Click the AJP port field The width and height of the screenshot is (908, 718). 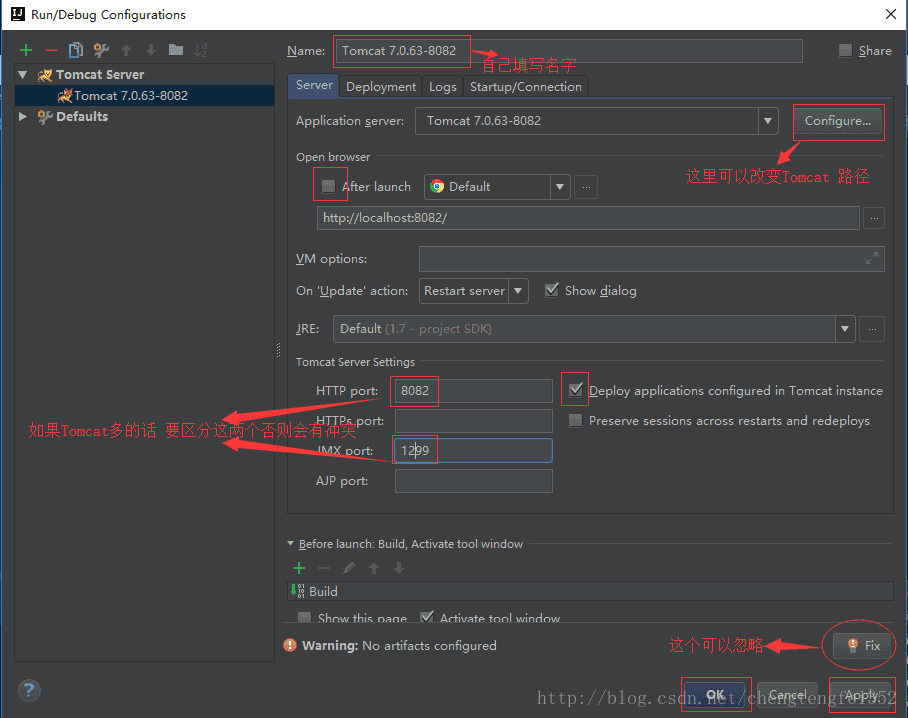tap(473, 481)
